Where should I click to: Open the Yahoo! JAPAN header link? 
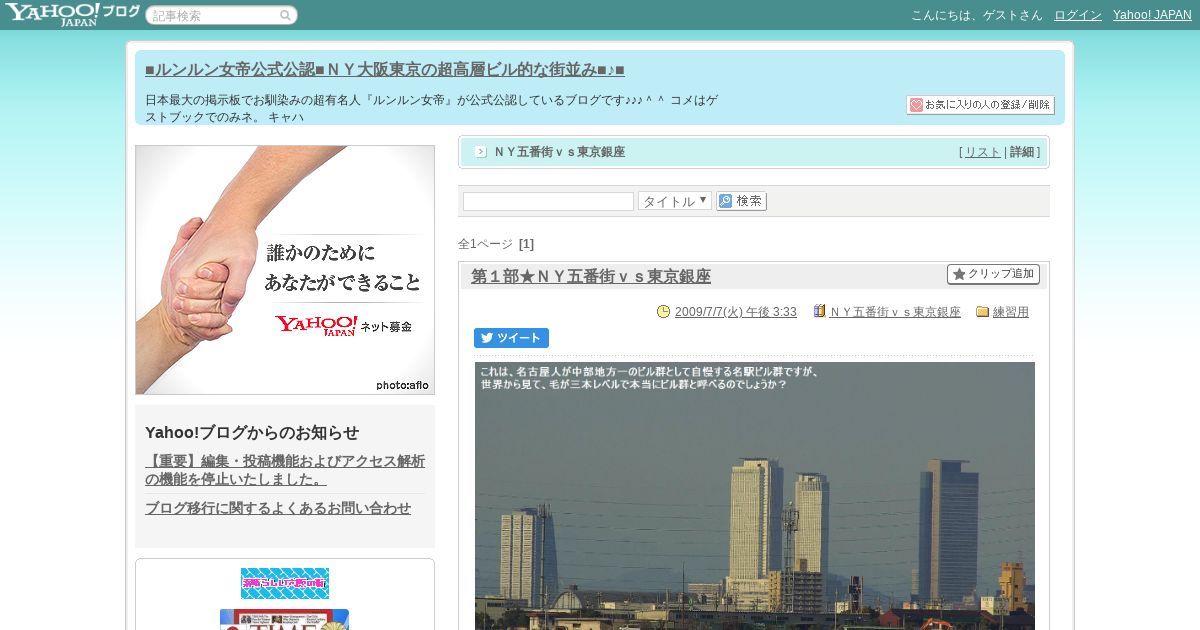tap(1152, 15)
